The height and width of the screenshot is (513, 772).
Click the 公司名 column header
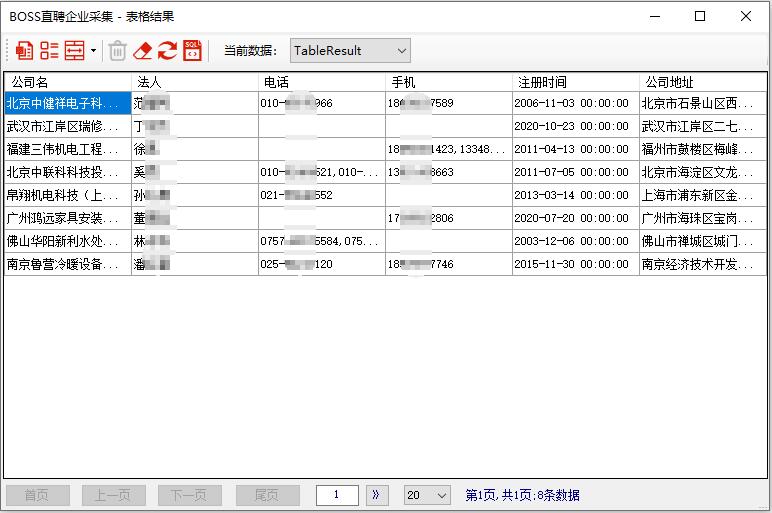pos(67,82)
